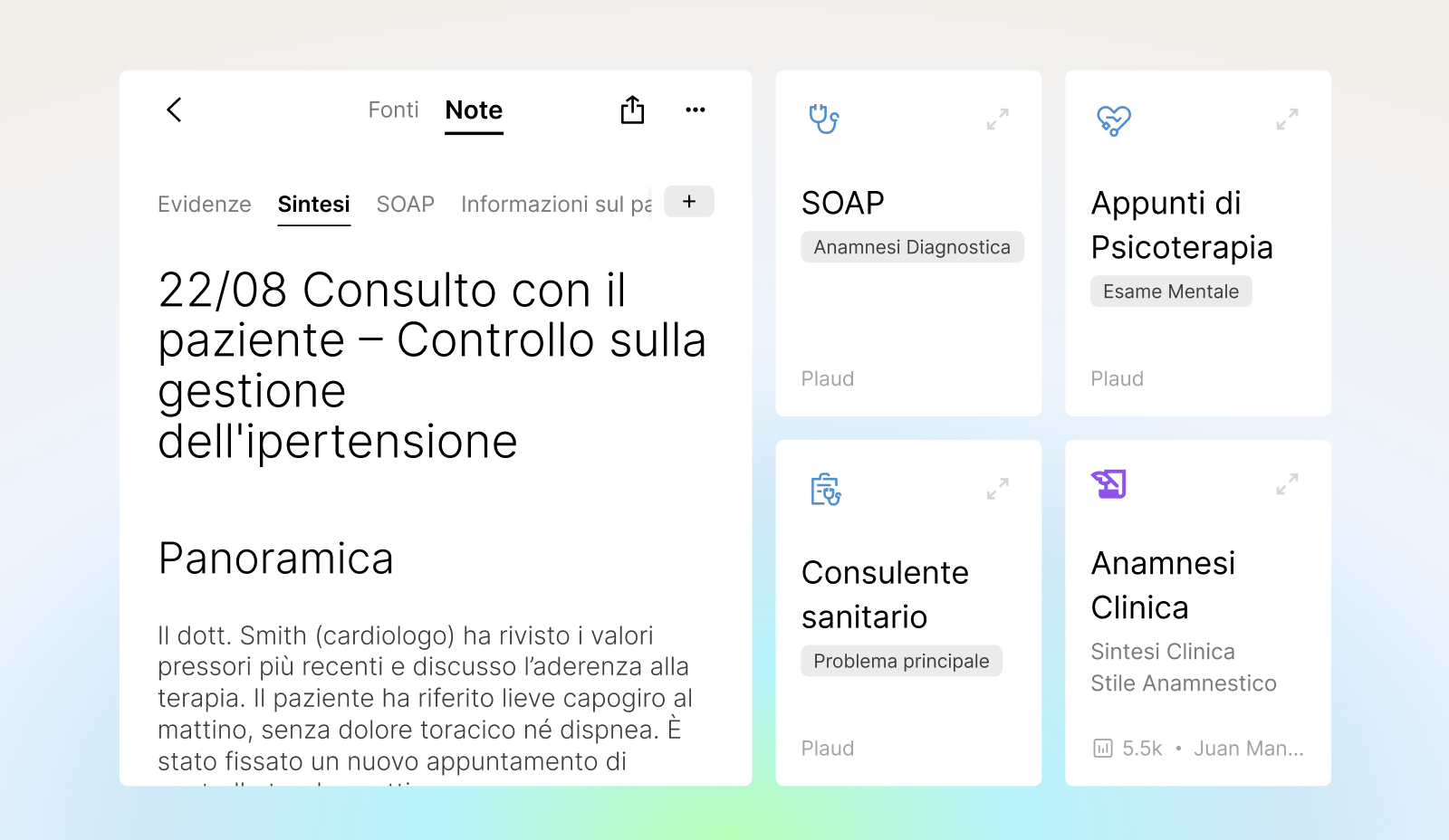Switch to the Fonti tab

click(393, 110)
